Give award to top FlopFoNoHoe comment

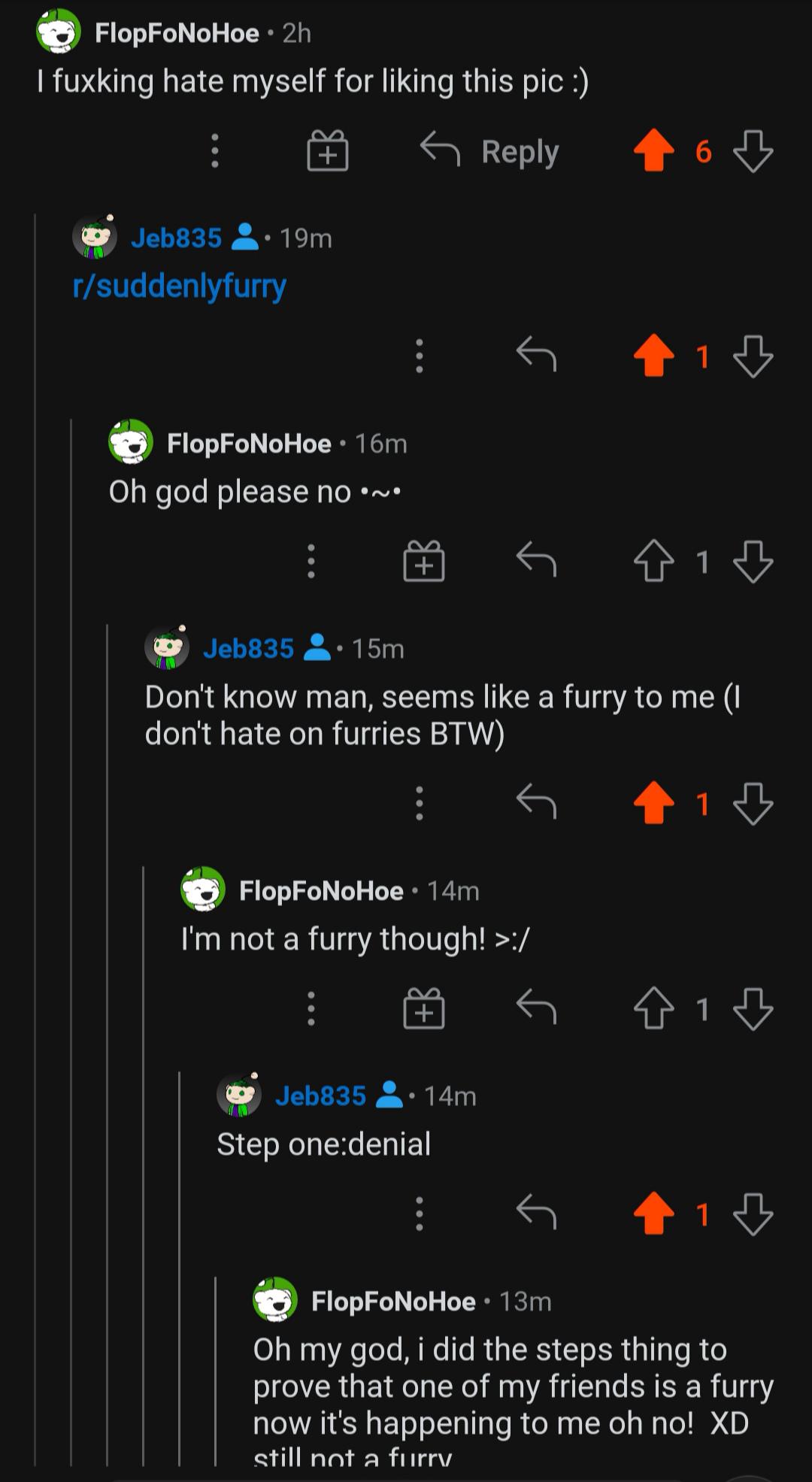point(328,151)
